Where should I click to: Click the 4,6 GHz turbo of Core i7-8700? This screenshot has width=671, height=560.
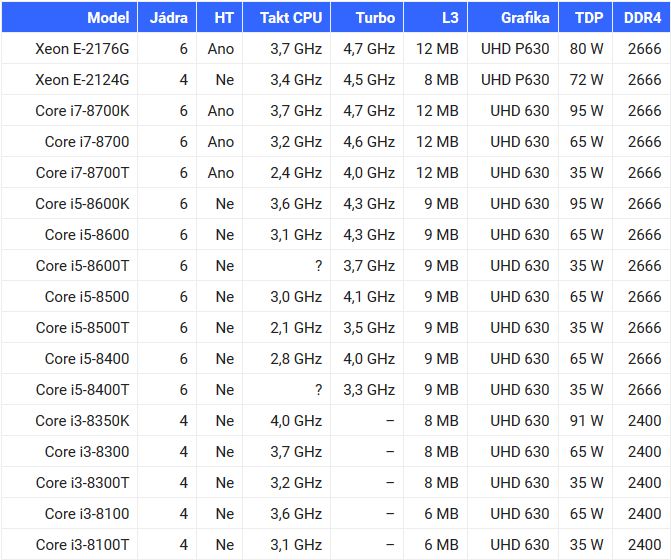point(369,142)
